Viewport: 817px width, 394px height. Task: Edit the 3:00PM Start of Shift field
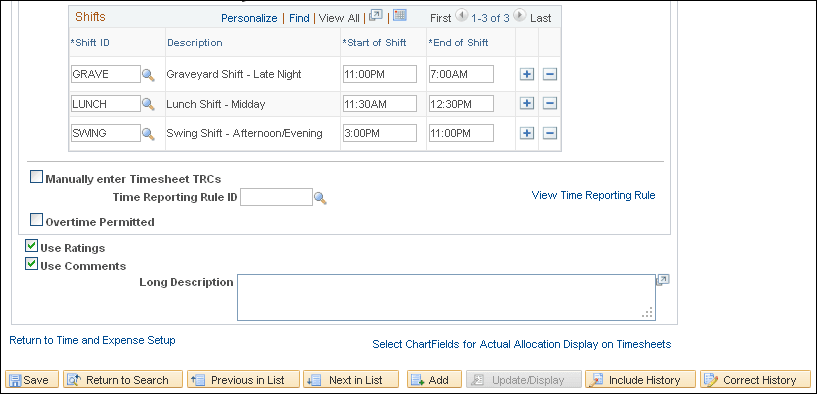coord(380,133)
